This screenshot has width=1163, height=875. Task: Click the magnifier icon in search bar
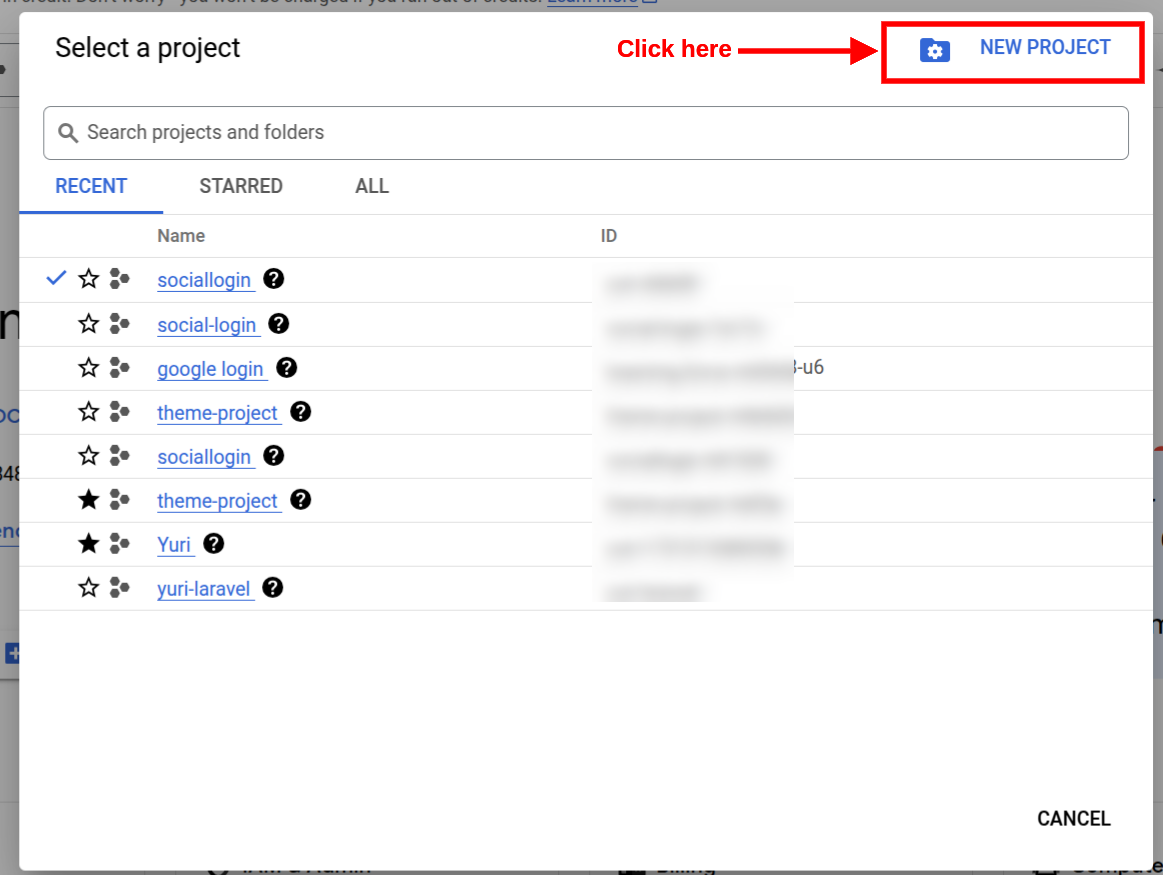click(x=68, y=133)
